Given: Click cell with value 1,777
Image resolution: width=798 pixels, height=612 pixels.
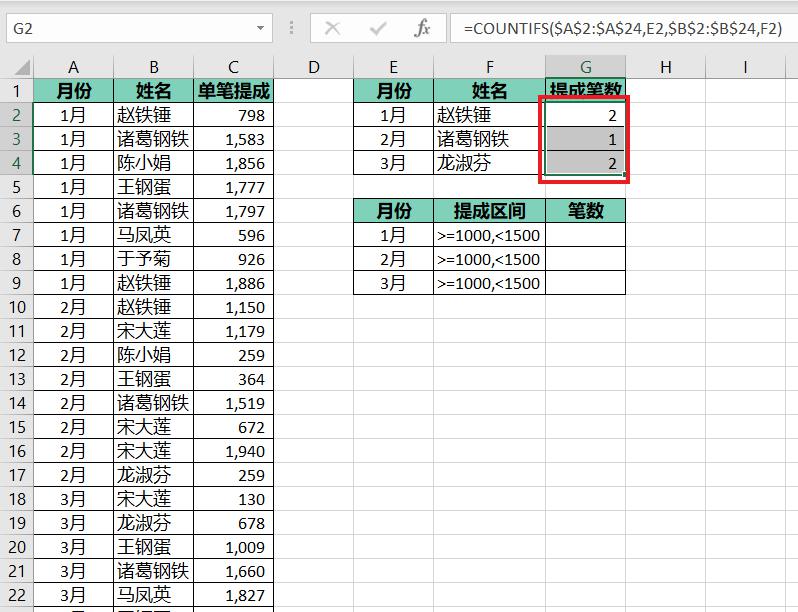Looking at the screenshot, I should tap(234, 187).
